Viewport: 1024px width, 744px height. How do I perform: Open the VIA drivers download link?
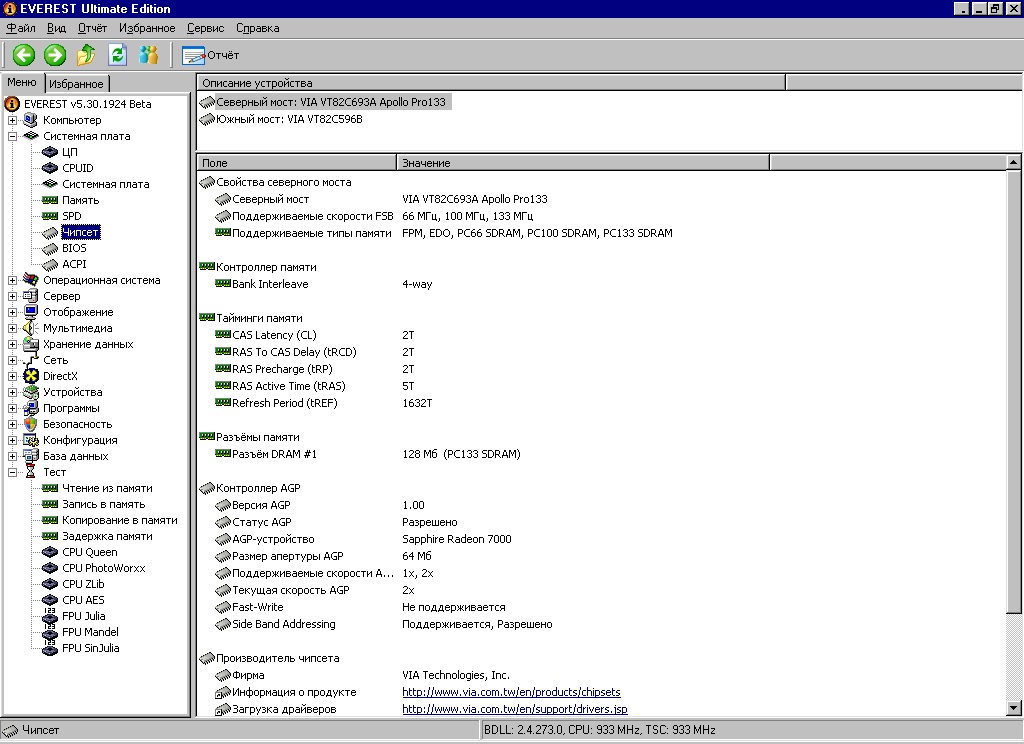(x=514, y=709)
